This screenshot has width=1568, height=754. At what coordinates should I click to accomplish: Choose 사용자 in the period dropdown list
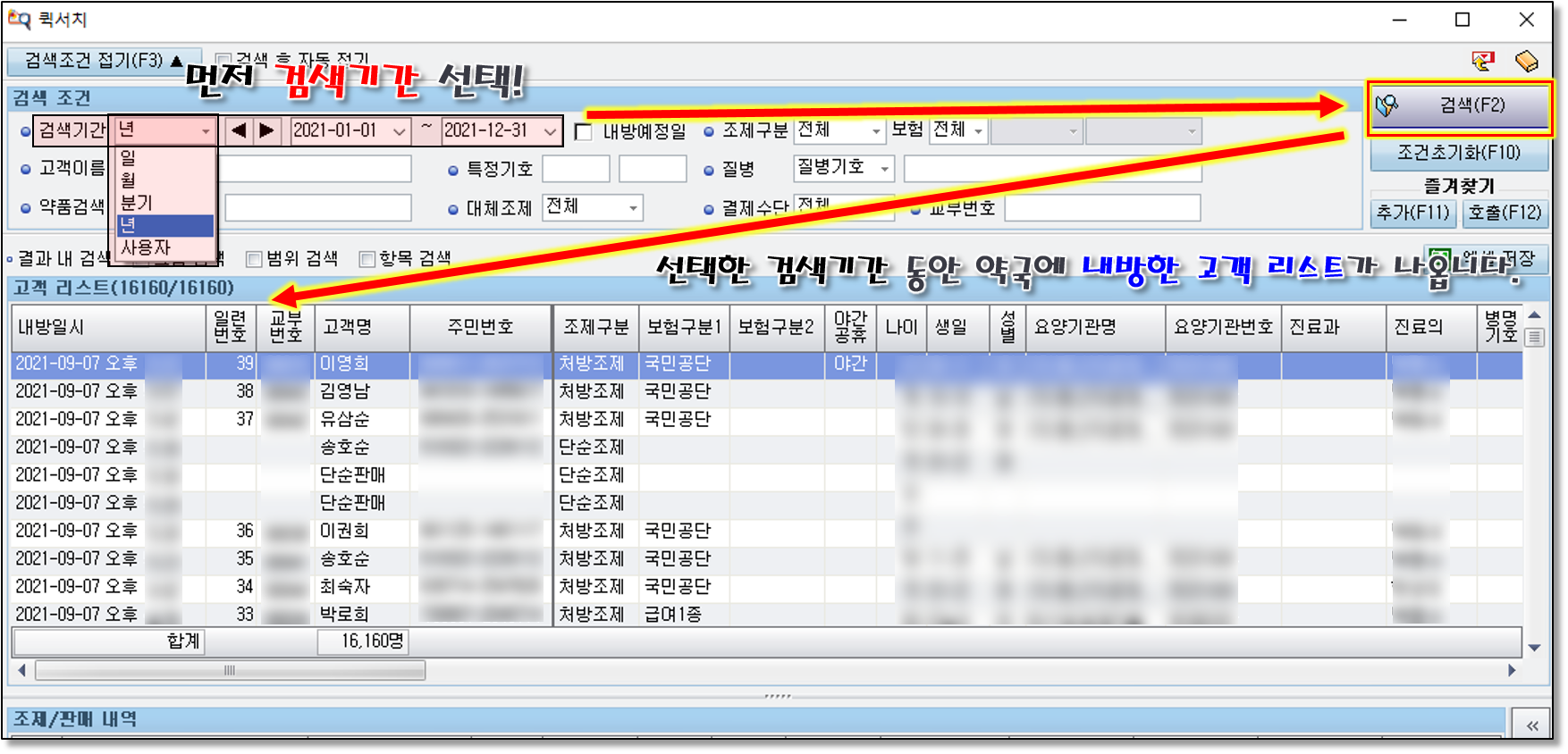(146, 247)
